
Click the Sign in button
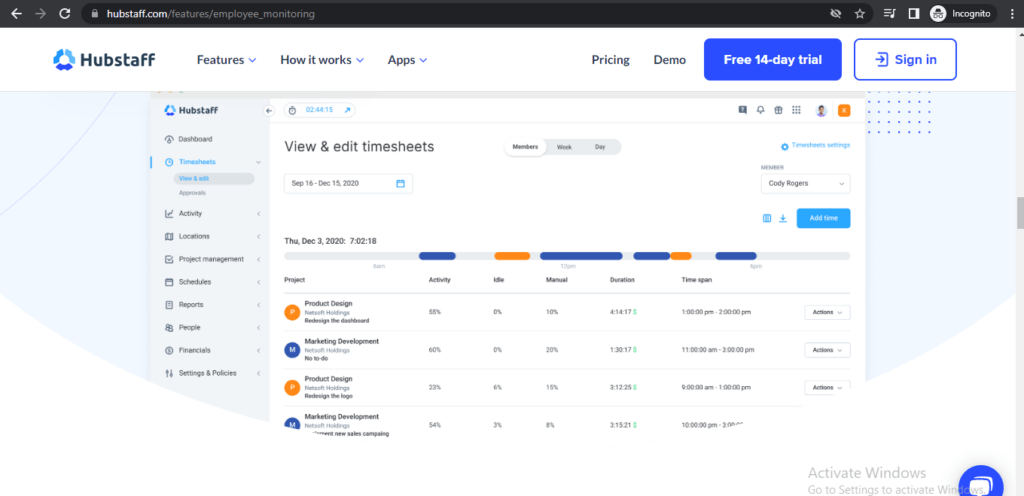click(905, 59)
